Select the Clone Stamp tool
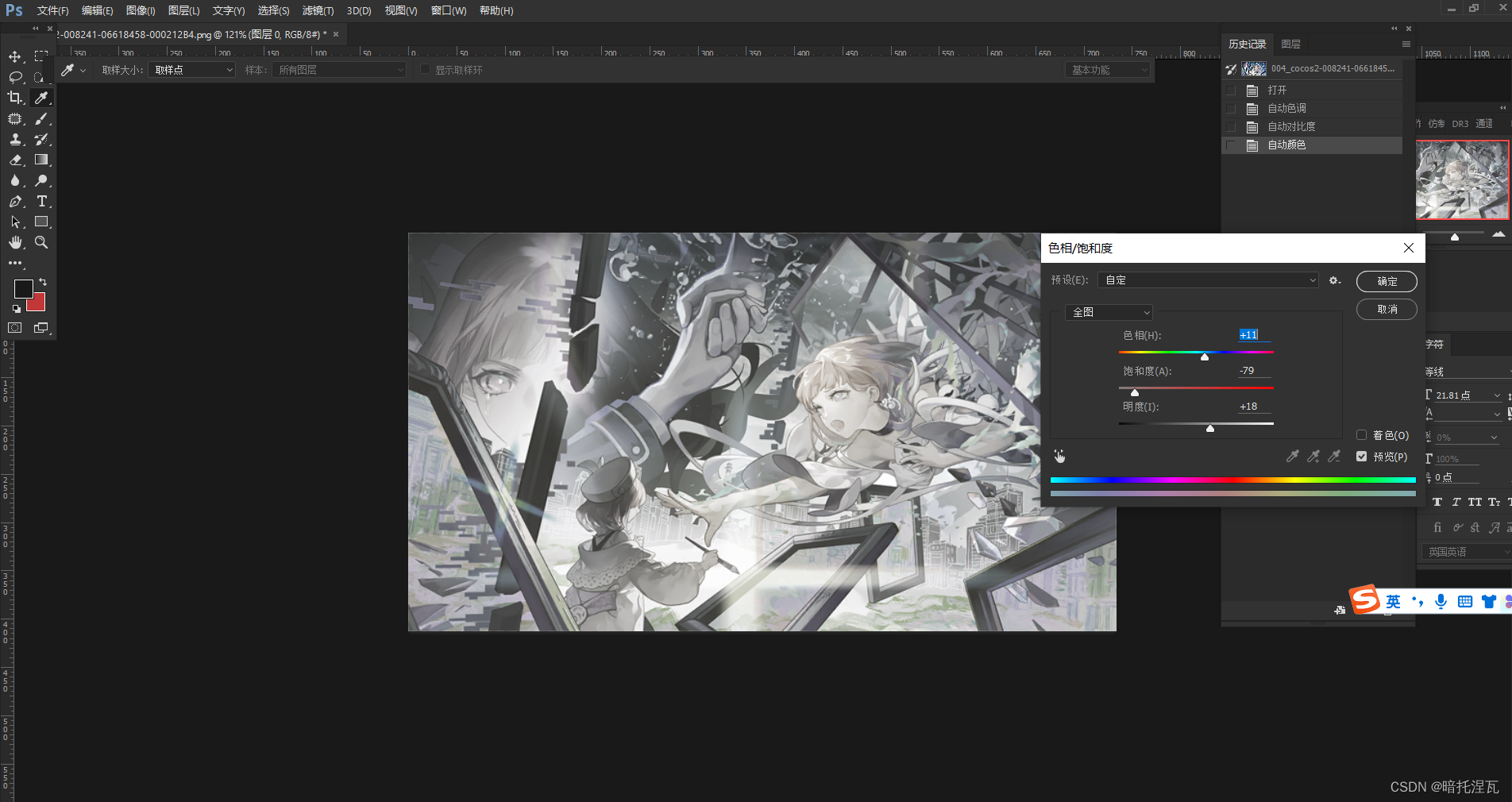Viewport: 1512px width, 802px height. click(x=15, y=139)
